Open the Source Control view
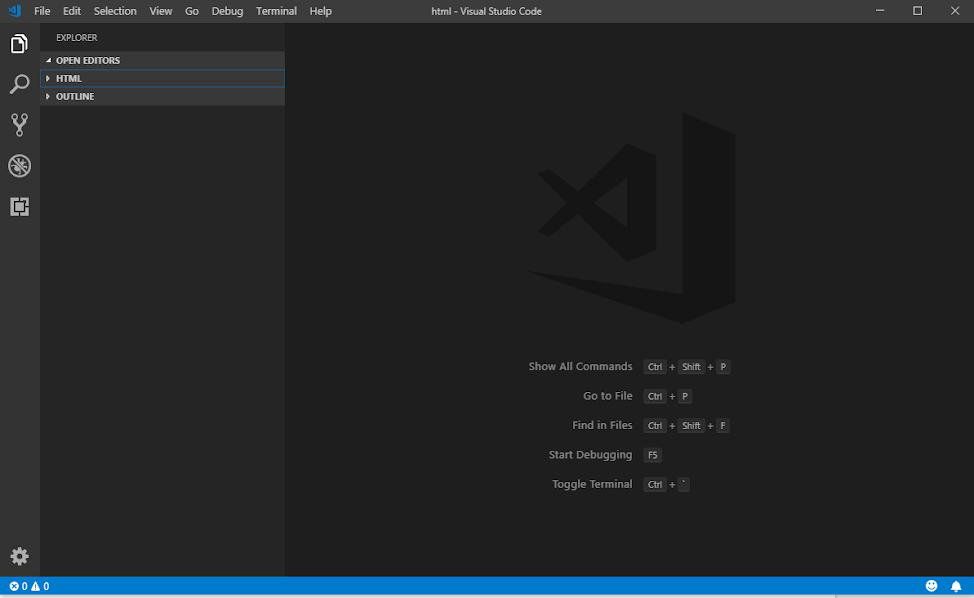The height and width of the screenshot is (598, 974). tap(19, 125)
